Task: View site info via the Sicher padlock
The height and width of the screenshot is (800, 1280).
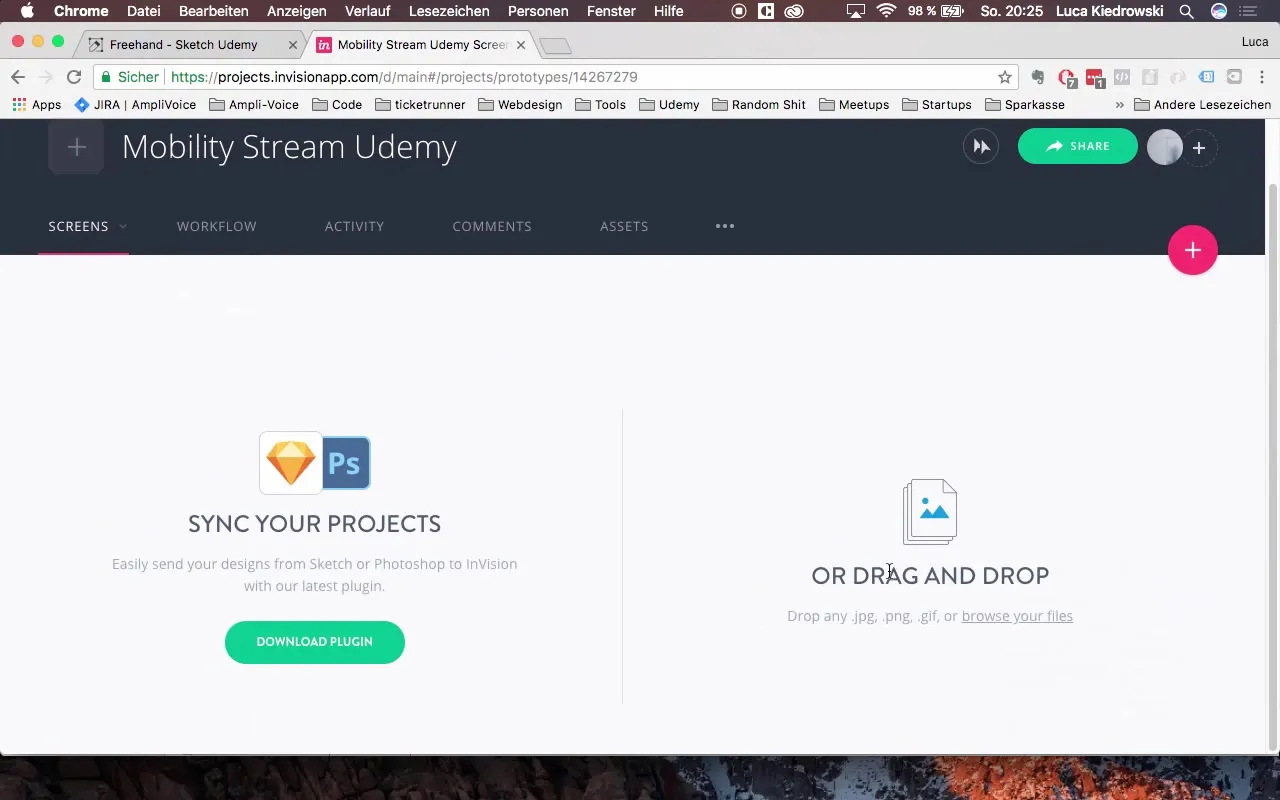Action: [x=130, y=77]
